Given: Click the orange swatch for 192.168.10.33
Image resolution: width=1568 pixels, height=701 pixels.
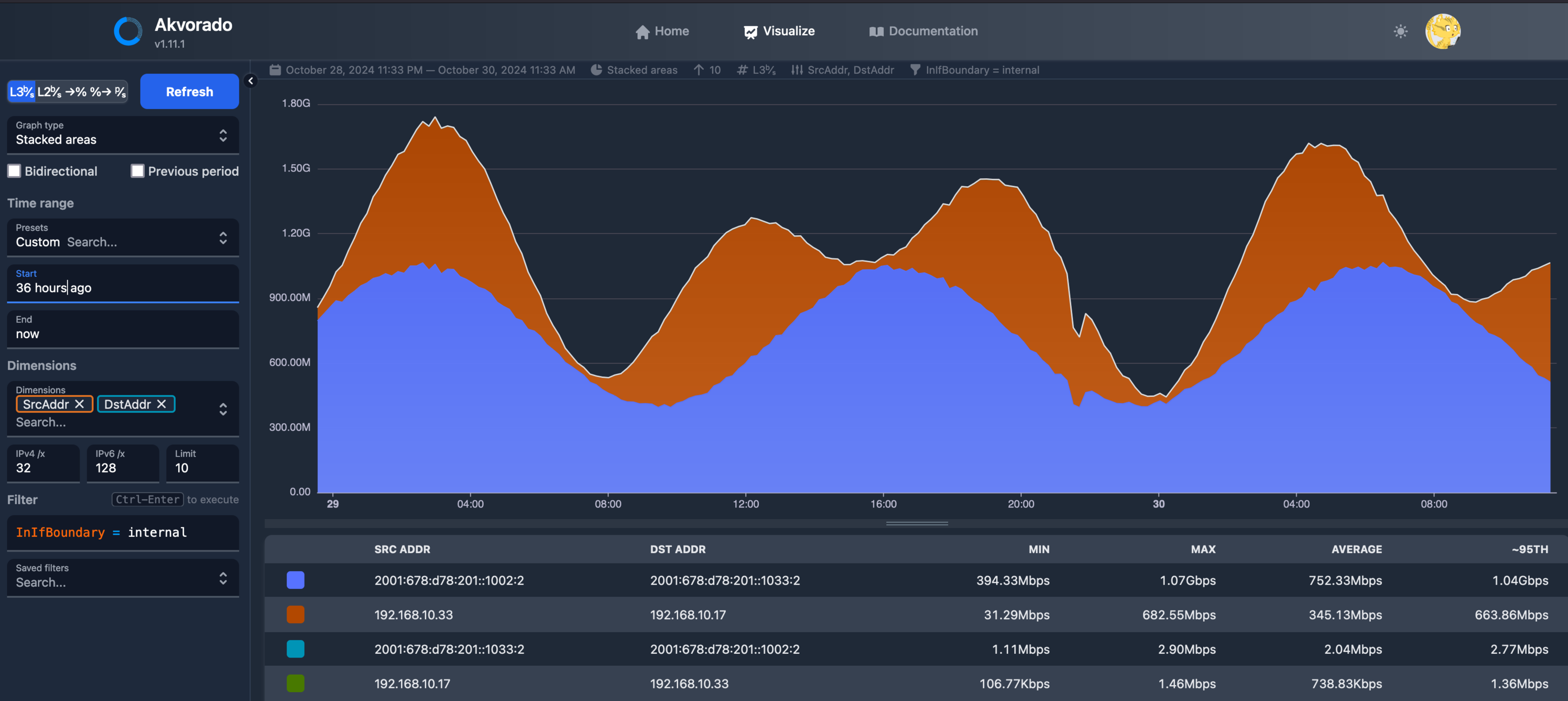Looking at the screenshot, I should 295,615.
